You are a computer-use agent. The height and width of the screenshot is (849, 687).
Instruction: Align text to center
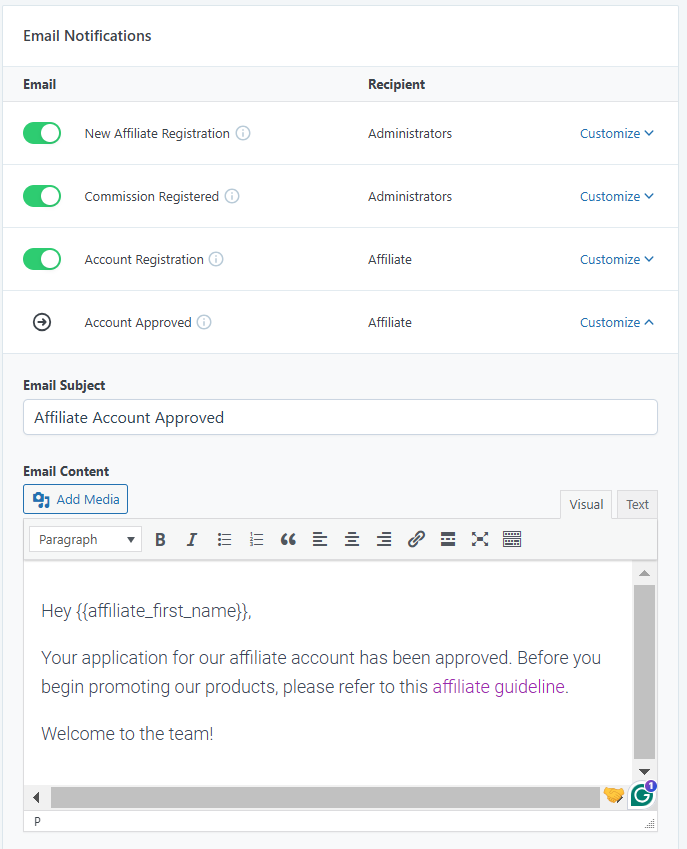(x=352, y=539)
